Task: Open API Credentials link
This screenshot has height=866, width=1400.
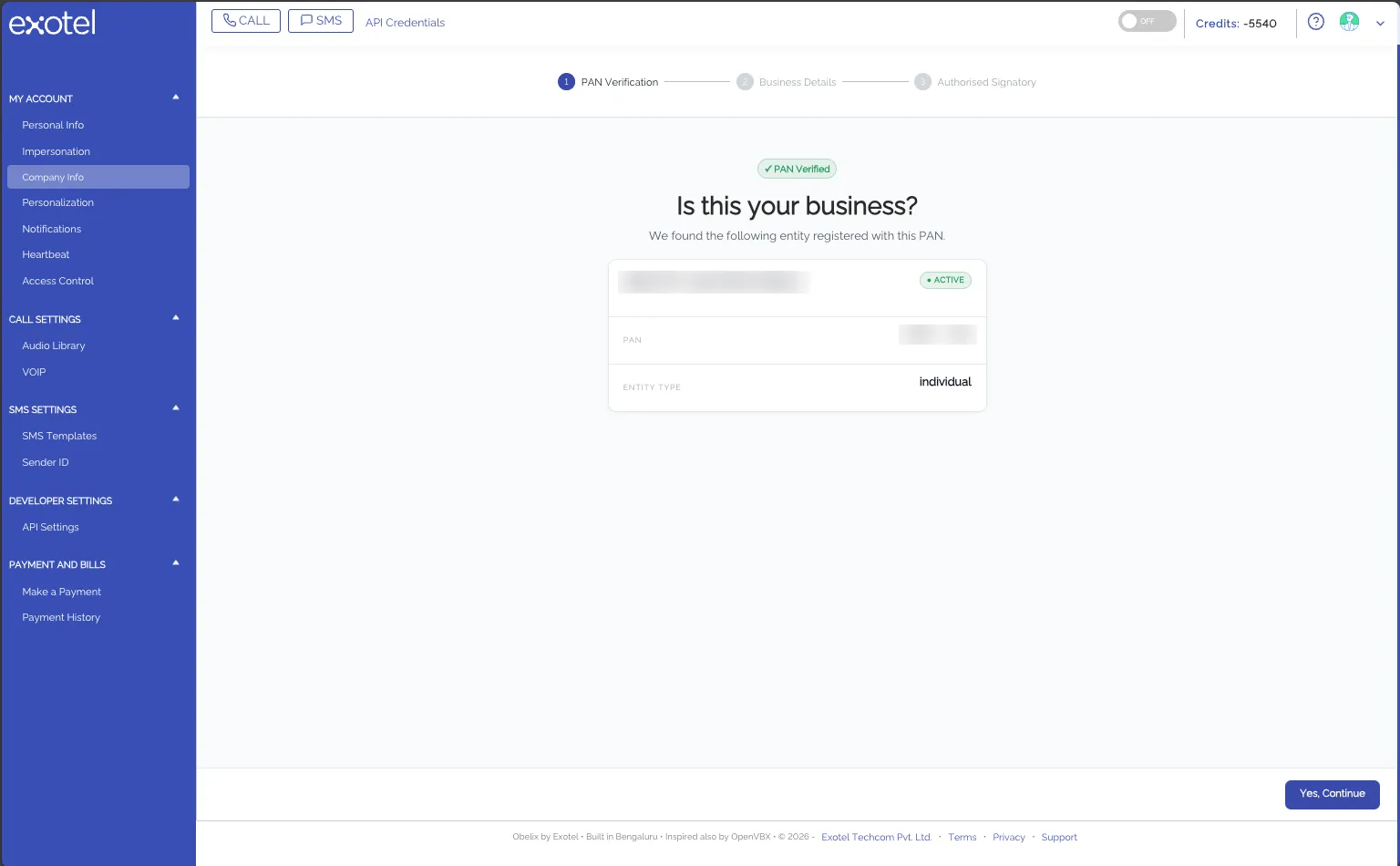Action: tap(405, 23)
